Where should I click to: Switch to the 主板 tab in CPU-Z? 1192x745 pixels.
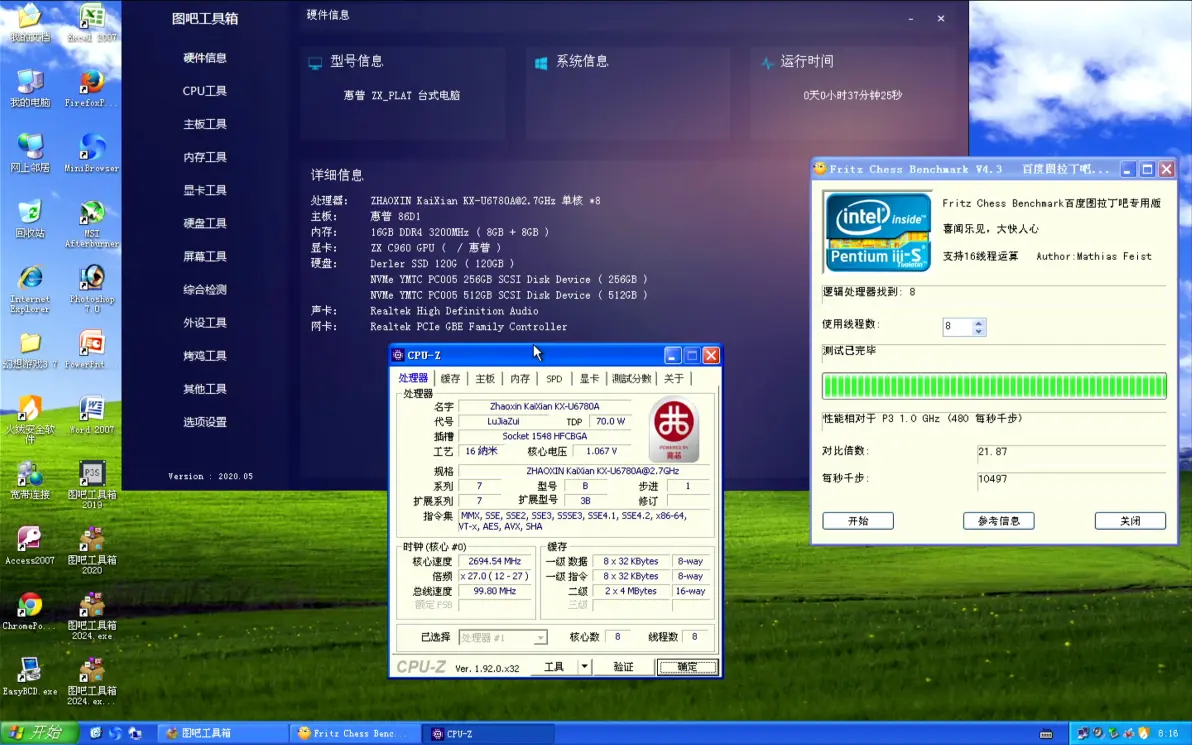pyautogui.click(x=484, y=379)
